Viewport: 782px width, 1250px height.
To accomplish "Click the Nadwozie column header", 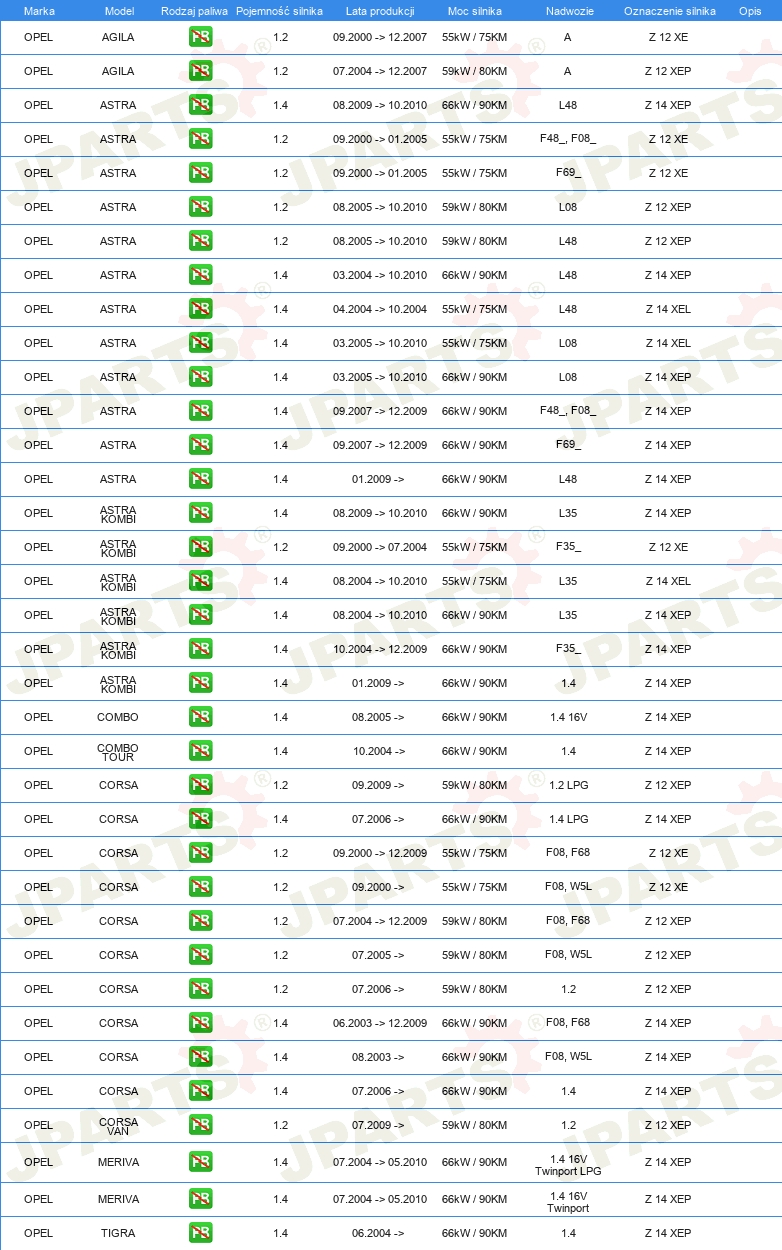I will click(569, 11).
